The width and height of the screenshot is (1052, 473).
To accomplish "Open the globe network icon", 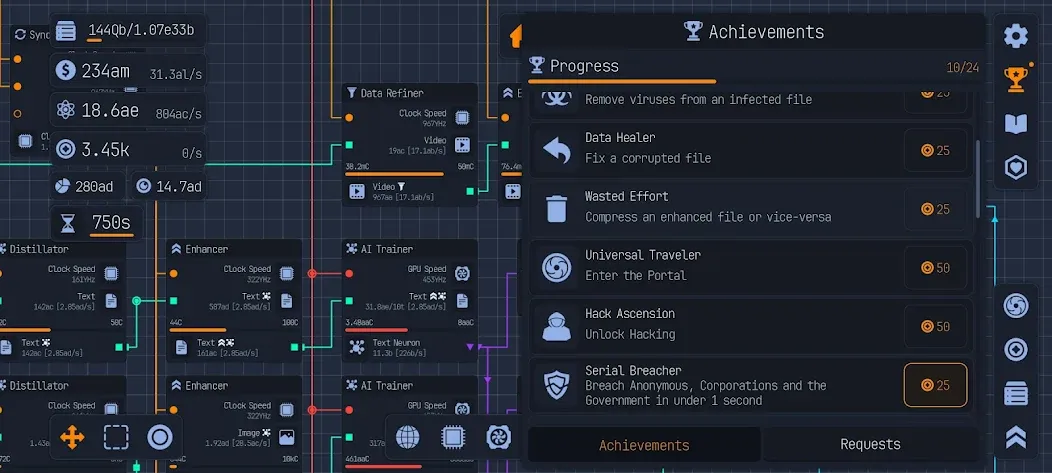I will (407, 437).
